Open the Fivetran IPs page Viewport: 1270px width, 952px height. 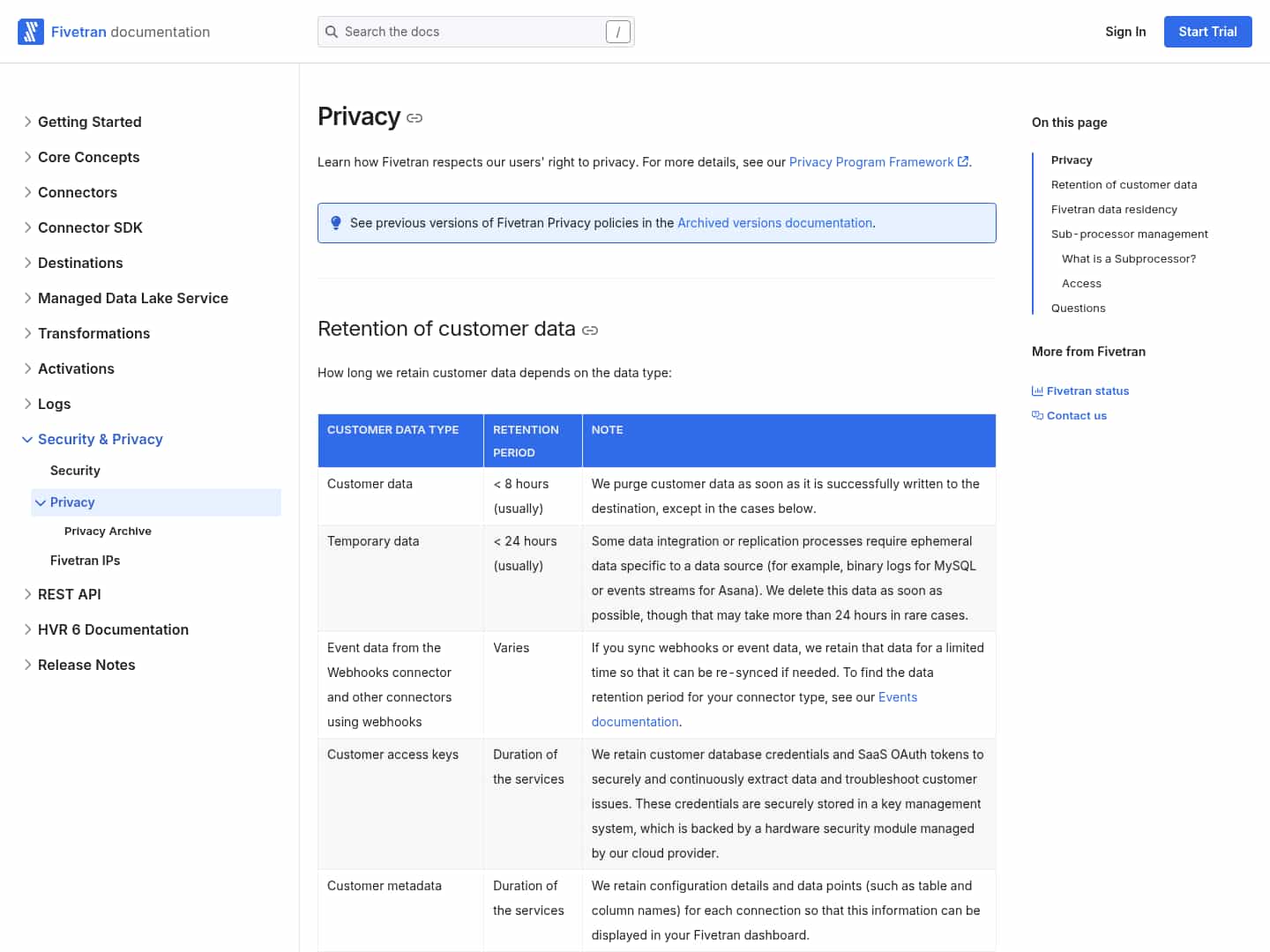point(85,561)
